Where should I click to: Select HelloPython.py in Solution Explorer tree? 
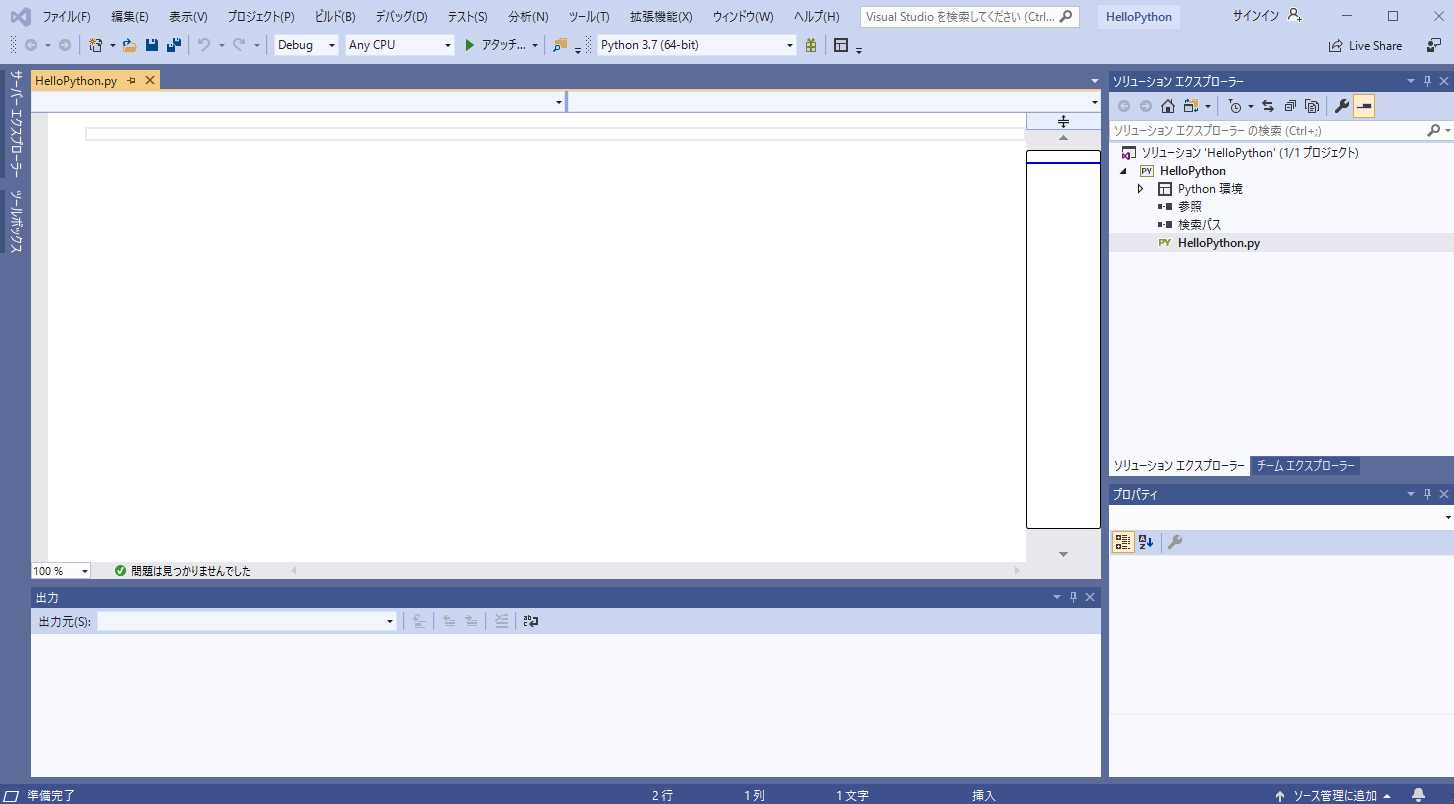(1218, 243)
